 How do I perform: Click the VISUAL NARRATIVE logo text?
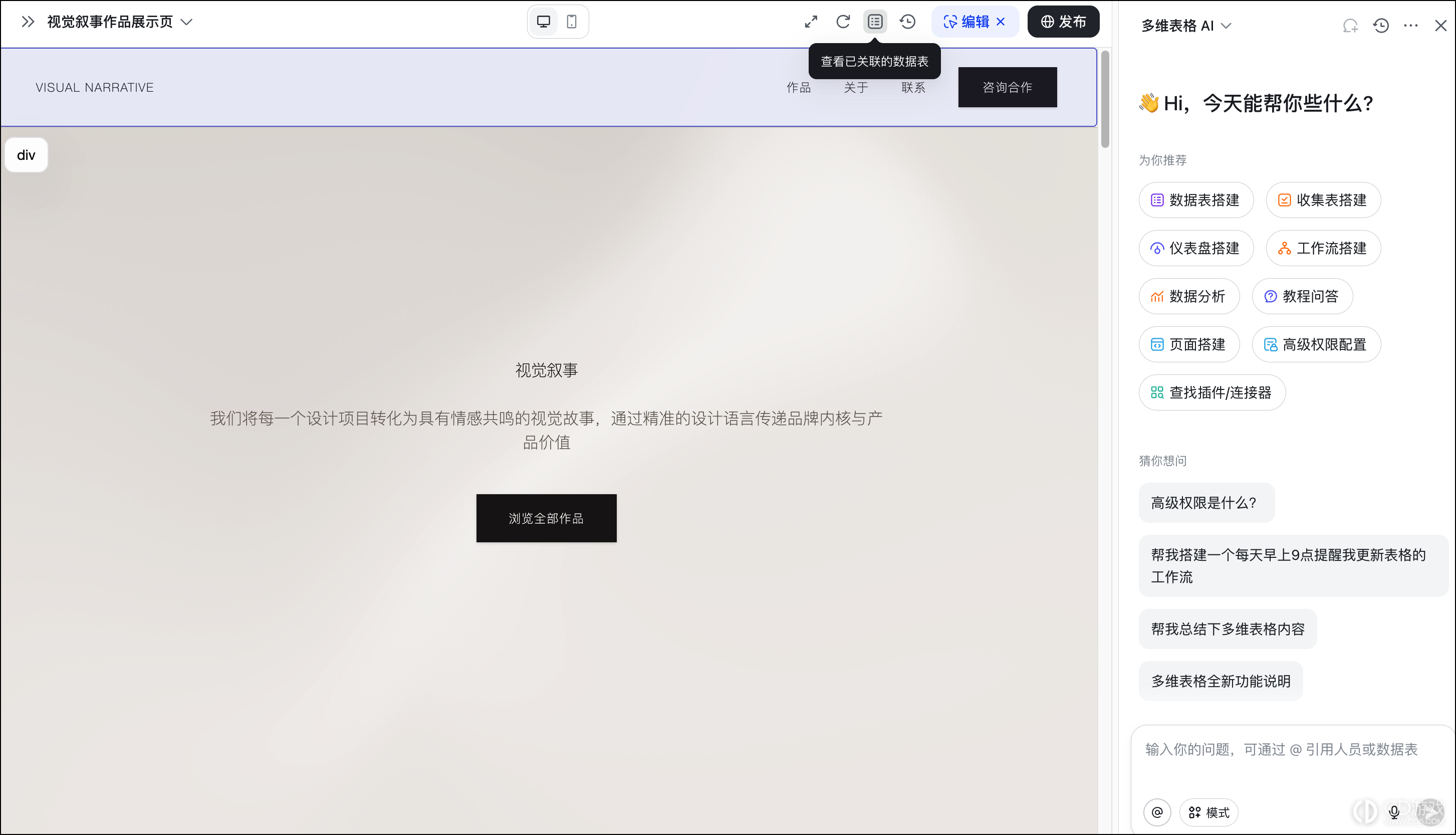tap(95, 87)
